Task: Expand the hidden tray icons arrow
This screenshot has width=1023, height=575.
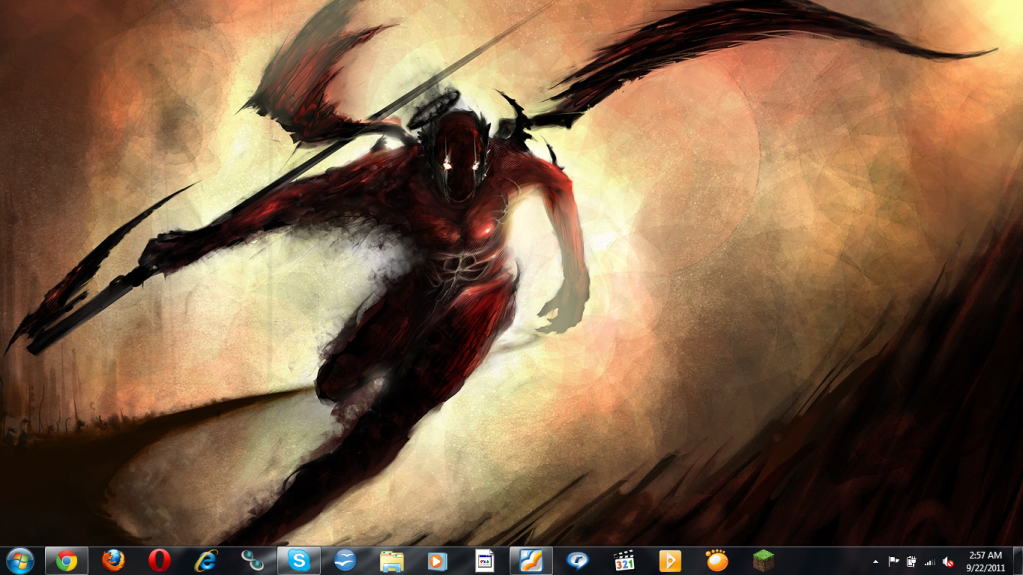Action: pyautogui.click(x=876, y=562)
